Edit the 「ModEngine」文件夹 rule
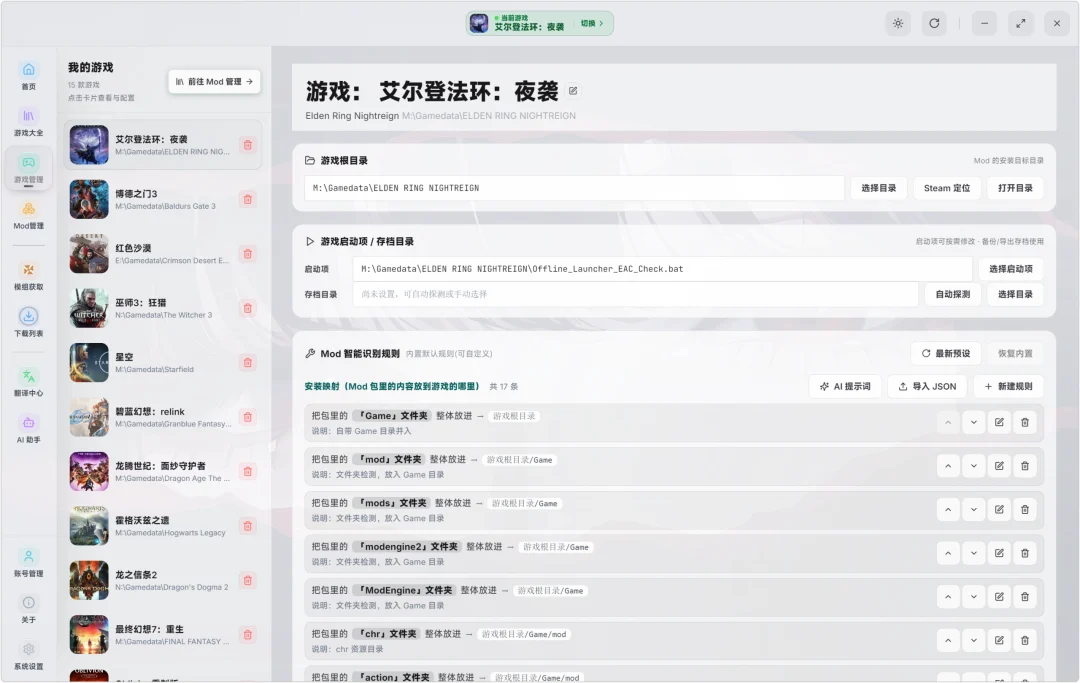This screenshot has width=1080, height=683. [999, 597]
